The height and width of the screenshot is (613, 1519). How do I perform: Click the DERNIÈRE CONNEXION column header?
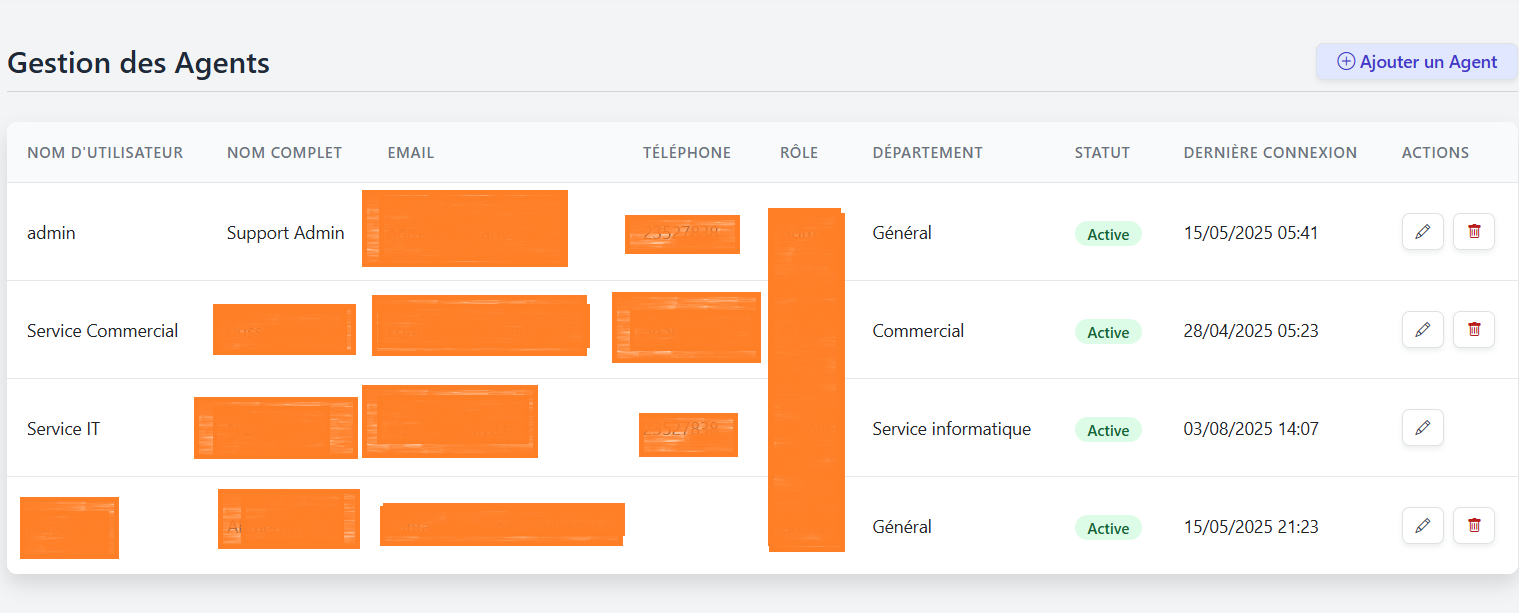(1270, 152)
